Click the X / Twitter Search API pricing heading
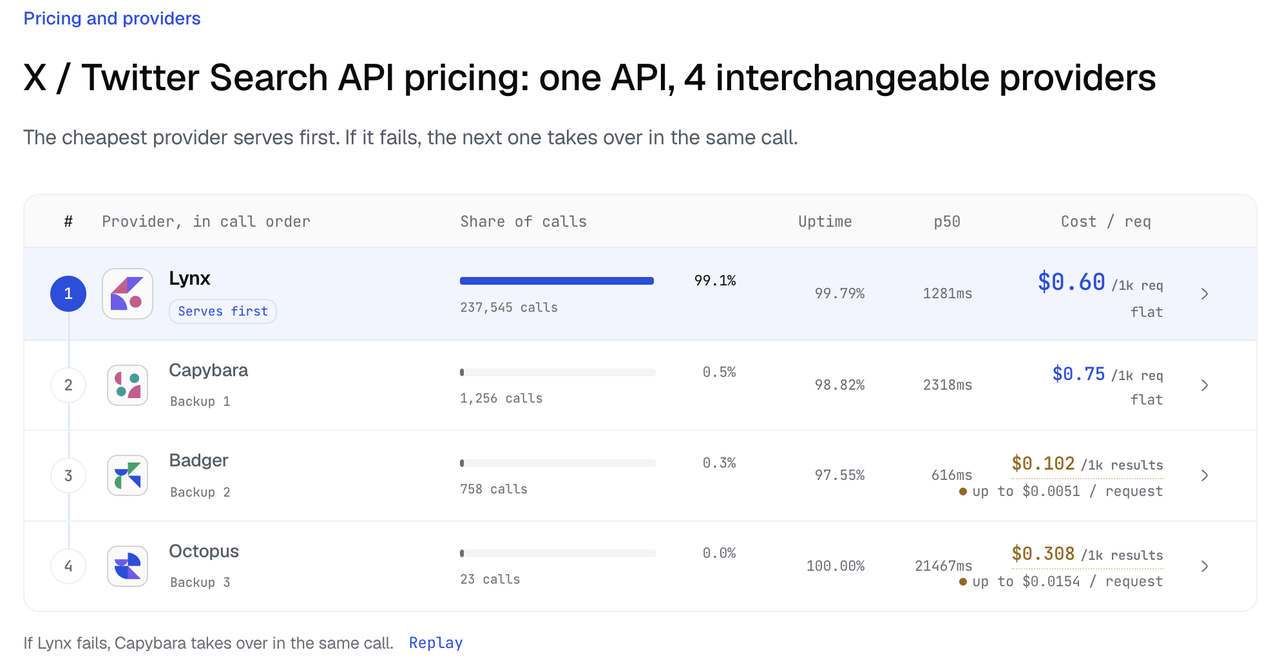This screenshot has width=1280, height=659. tap(590, 78)
